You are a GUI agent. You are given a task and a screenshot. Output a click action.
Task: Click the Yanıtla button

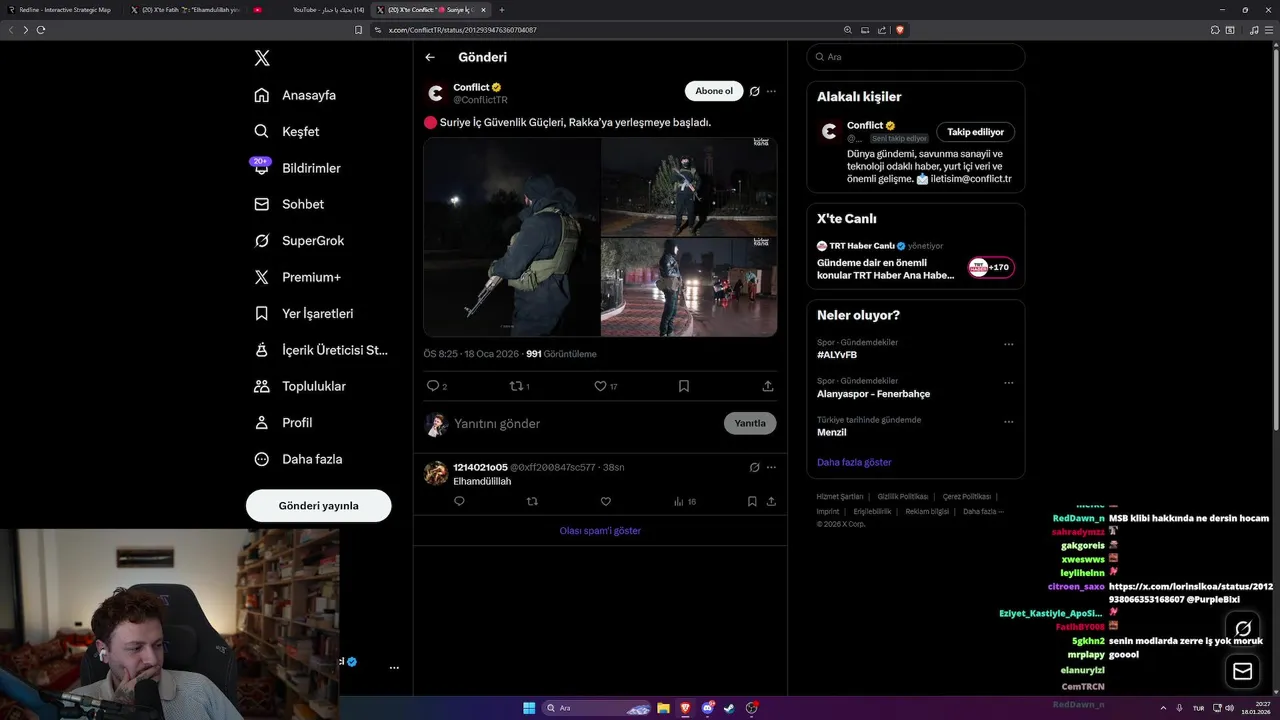pos(750,423)
